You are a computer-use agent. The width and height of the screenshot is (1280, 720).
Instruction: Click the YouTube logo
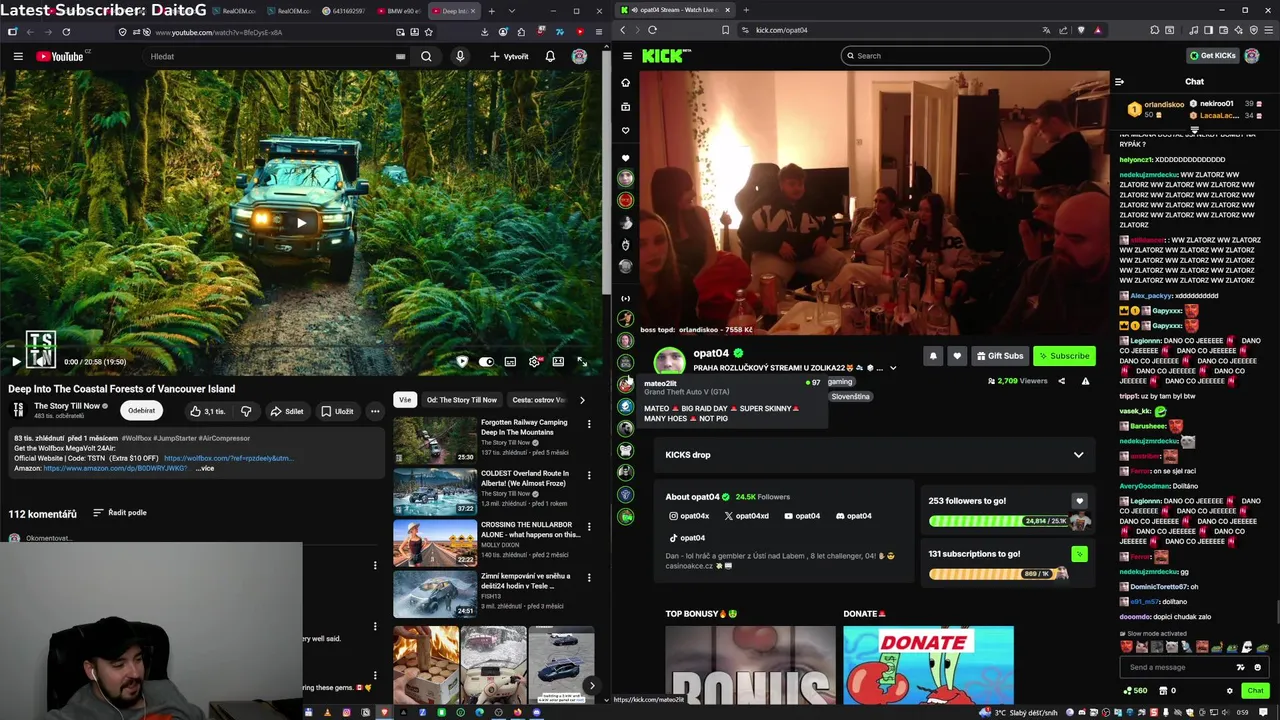click(62, 56)
